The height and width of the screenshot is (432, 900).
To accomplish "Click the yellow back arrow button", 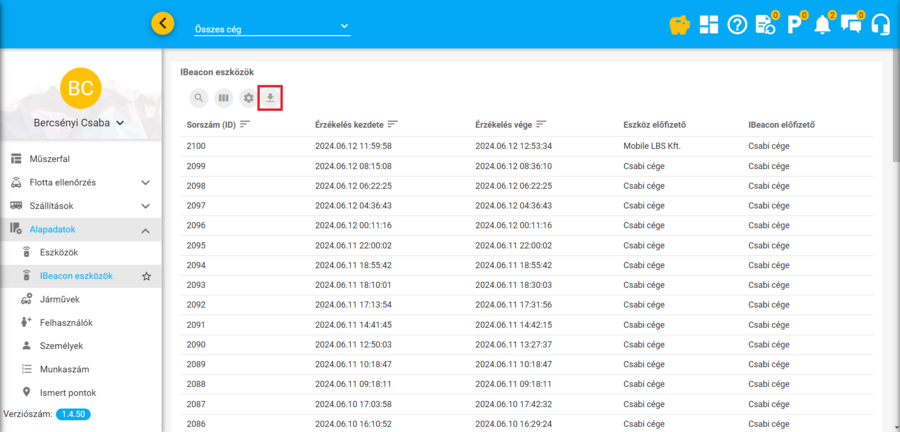I will 162,24.
